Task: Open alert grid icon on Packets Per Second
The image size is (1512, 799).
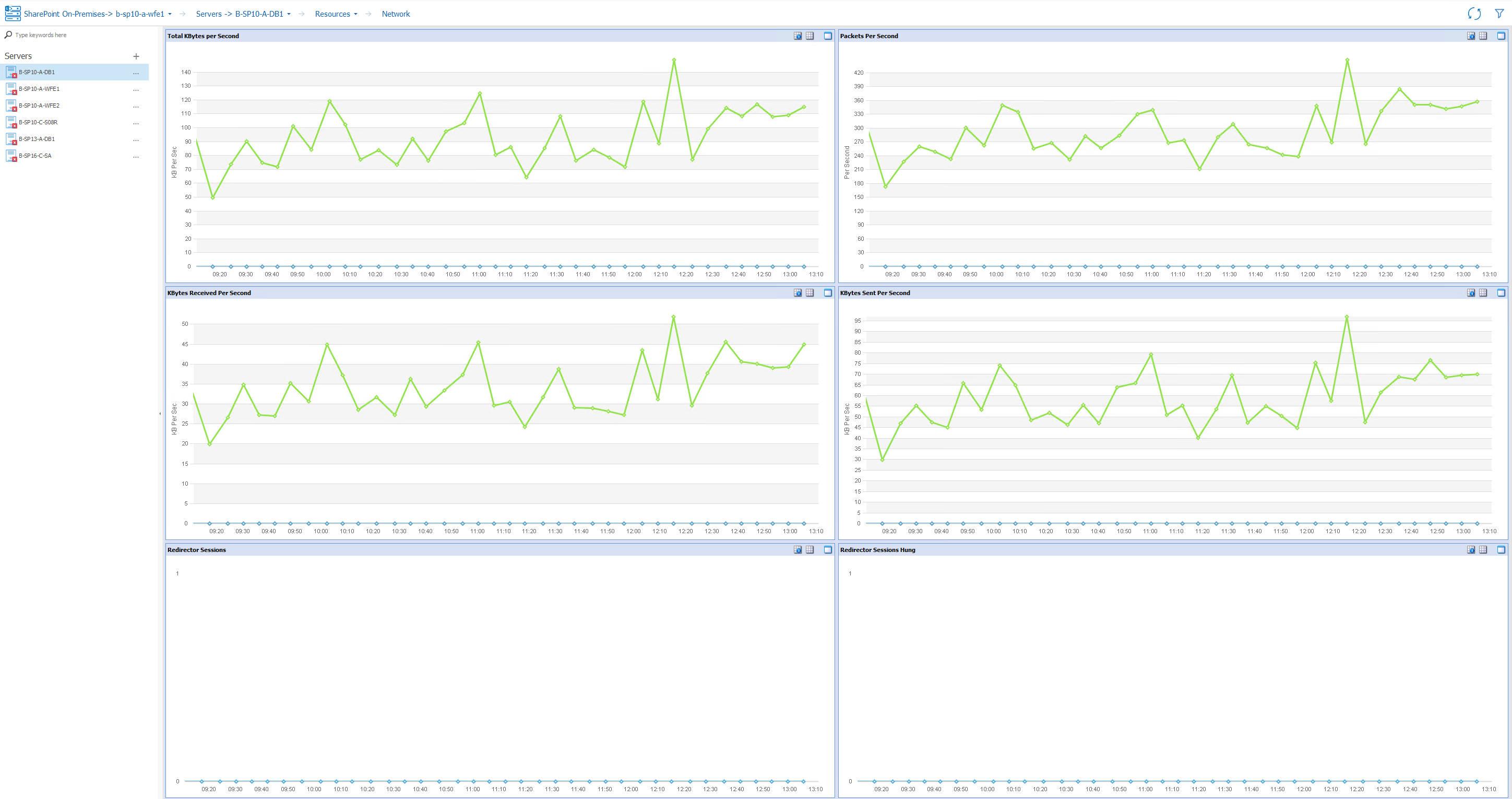Action: [1471, 36]
